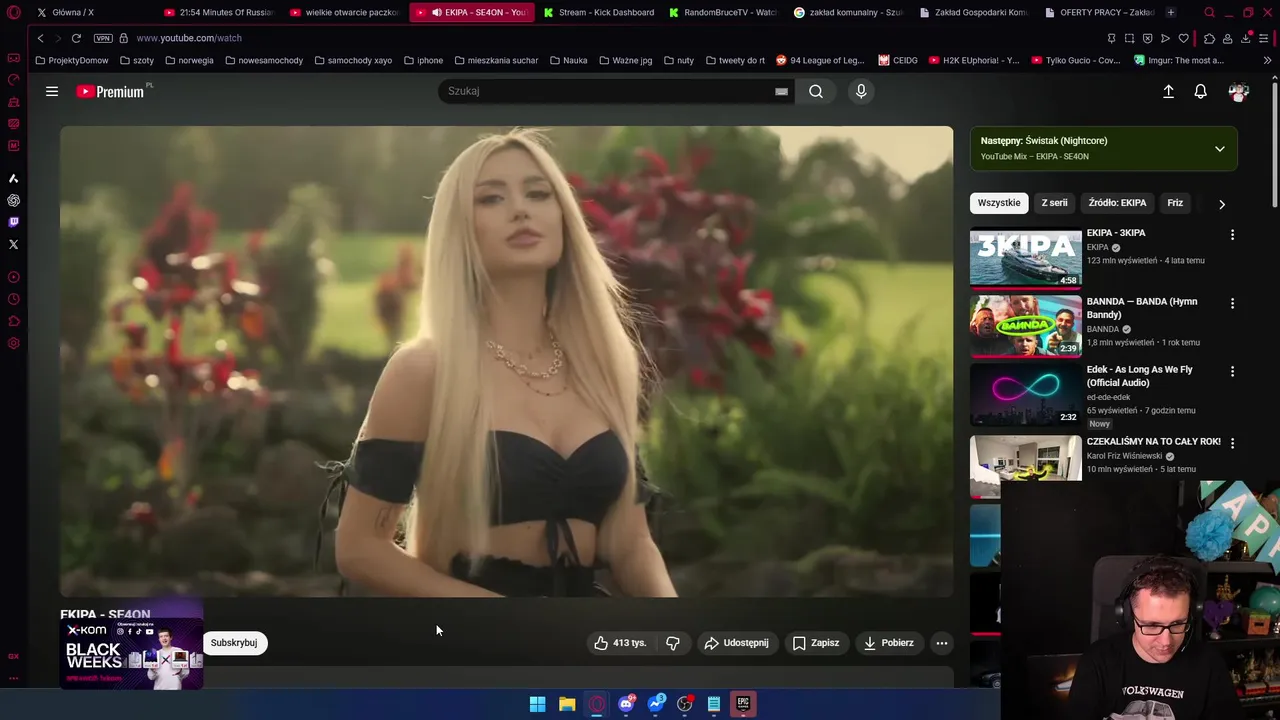Open the BANNDA — BANDA video thumbnail
This screenshot has height=720, width=1280.
pyautogui.click(x=1026, y=326)
